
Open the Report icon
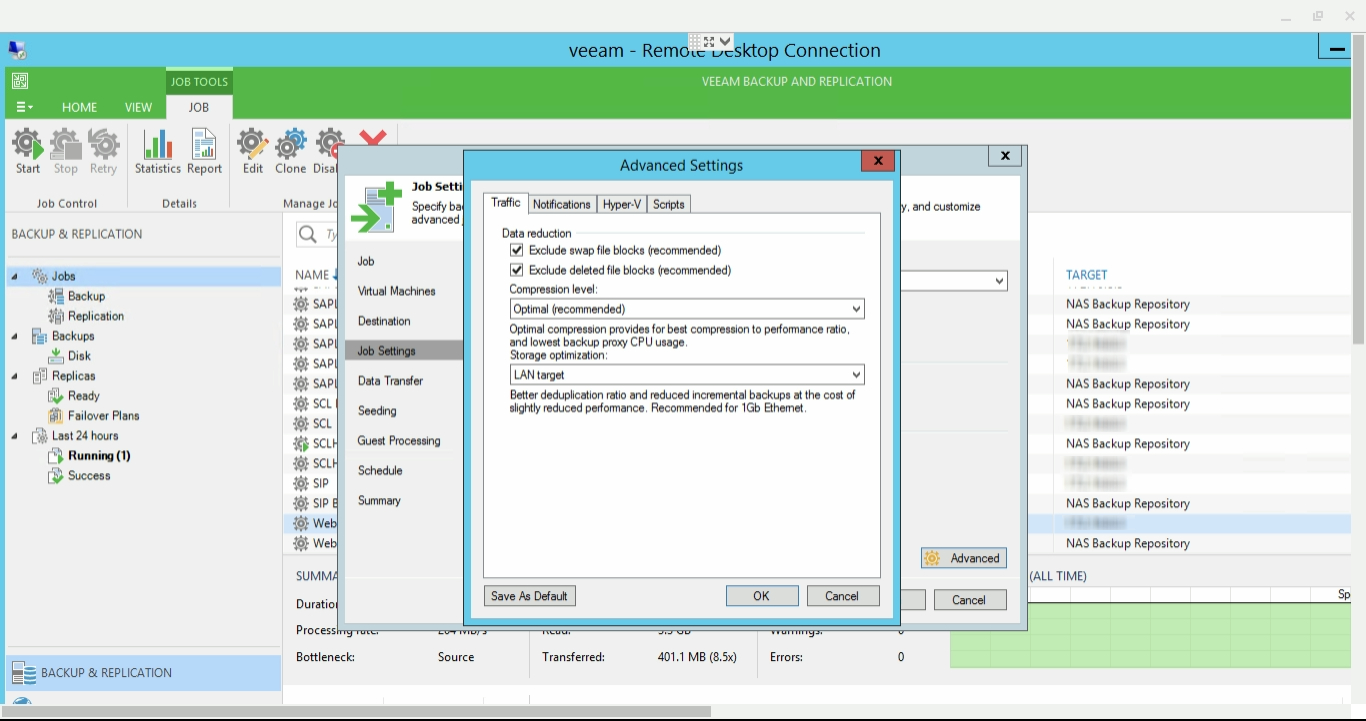coord(204,144)
